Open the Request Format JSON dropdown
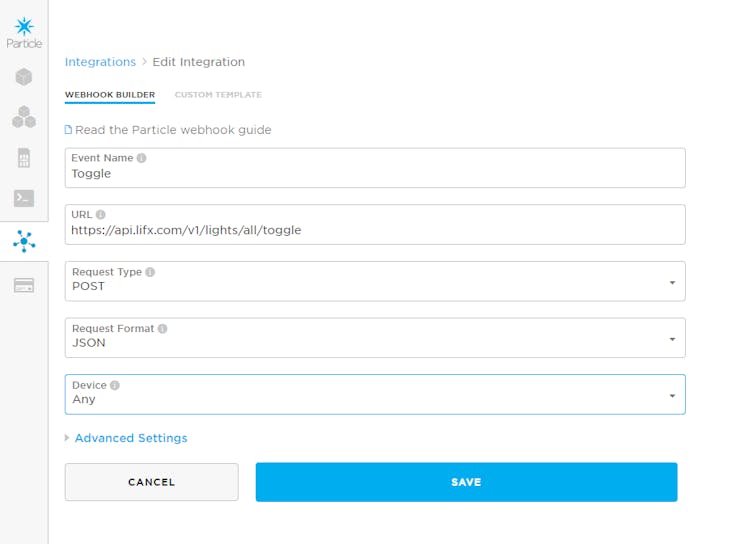 (375, 338)
